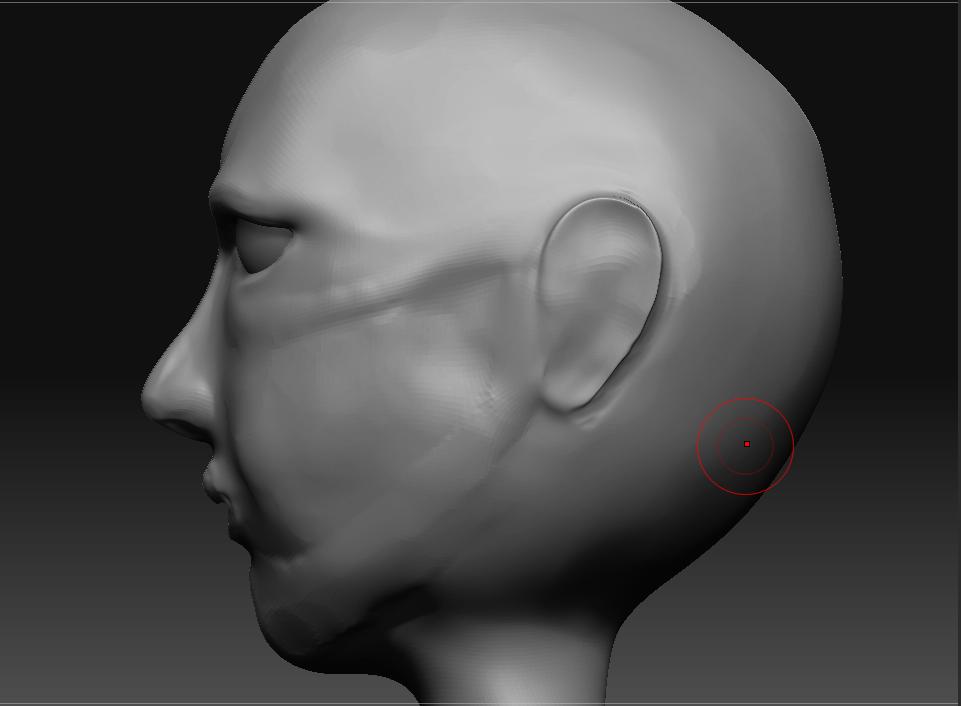The image size is (961, 706).
Task: Click the red dot at brush cursor center
Action: [x=746, y=444]
